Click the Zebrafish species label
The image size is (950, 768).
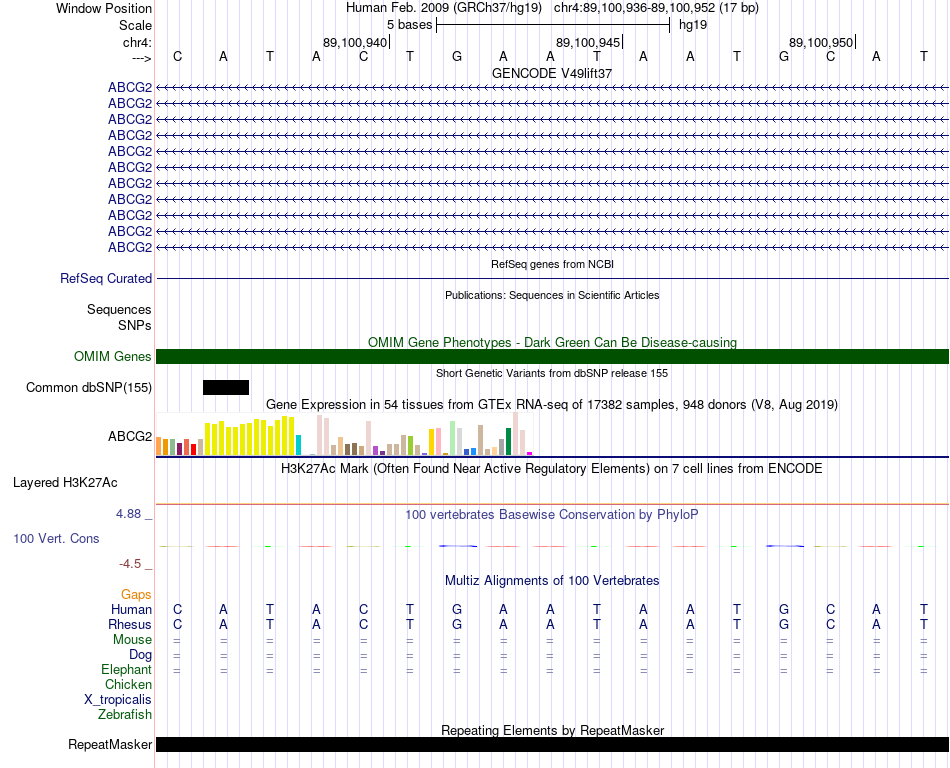(x=125, y=715)
